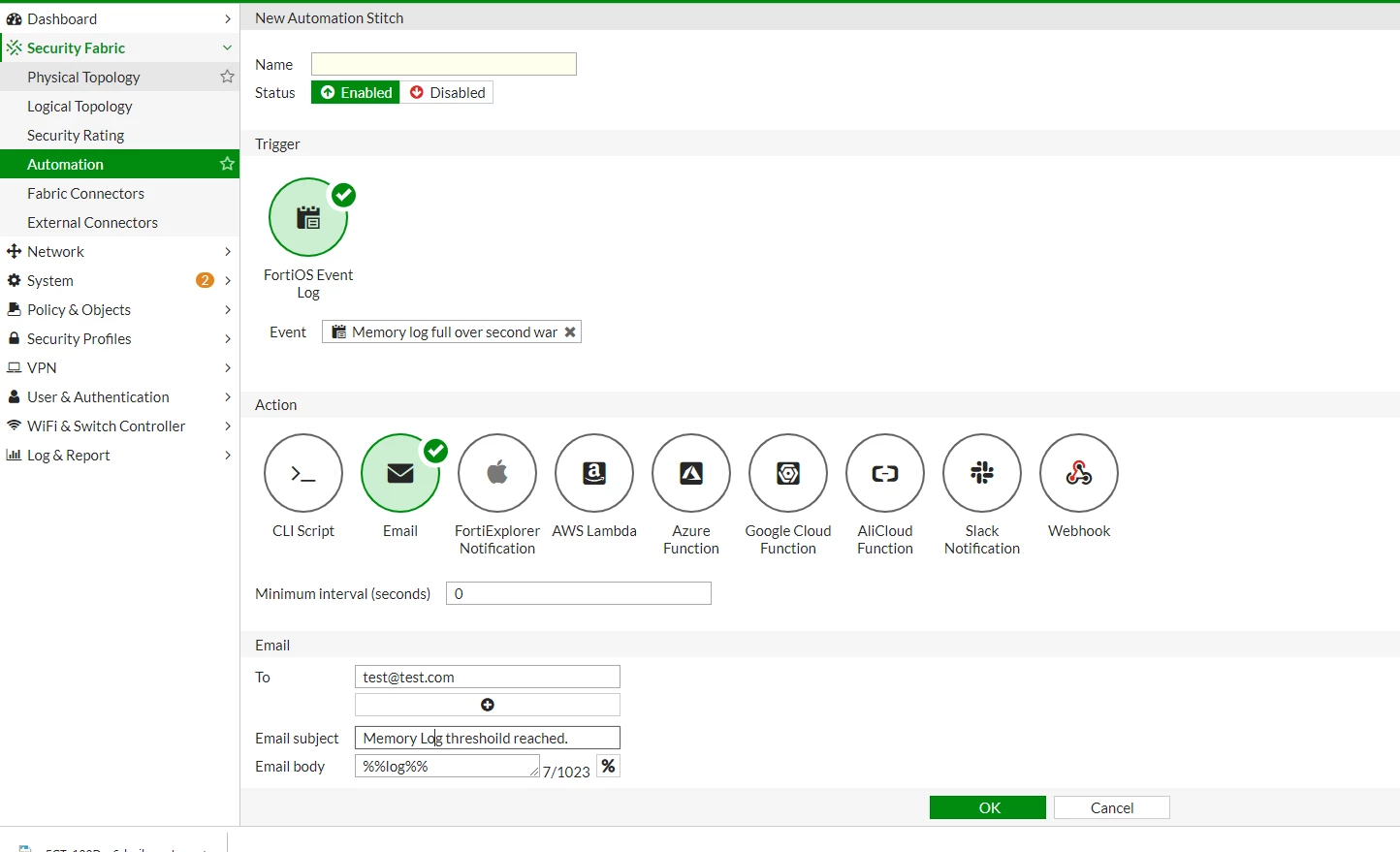
Task: Expand the Network menu
Action: pos(119,251)
